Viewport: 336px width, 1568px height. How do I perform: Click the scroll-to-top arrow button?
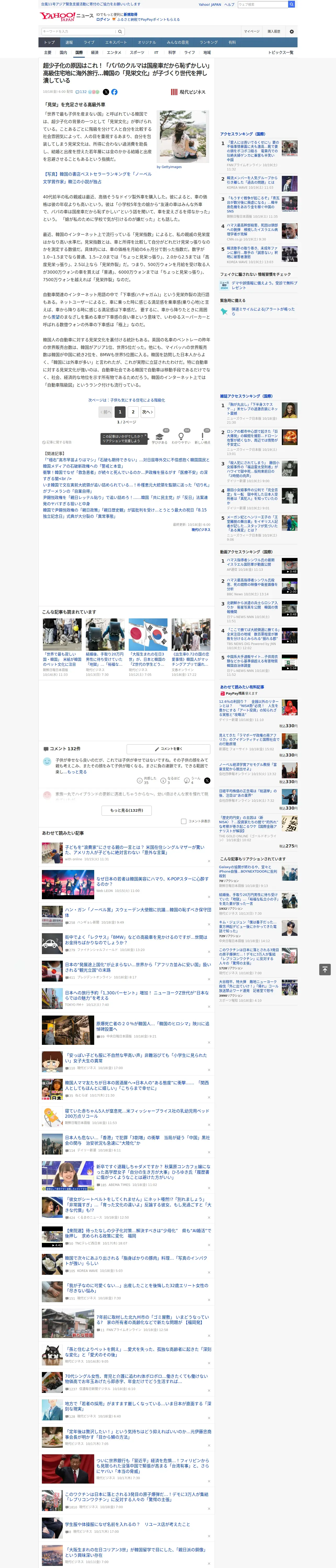(x=324, y=969)
